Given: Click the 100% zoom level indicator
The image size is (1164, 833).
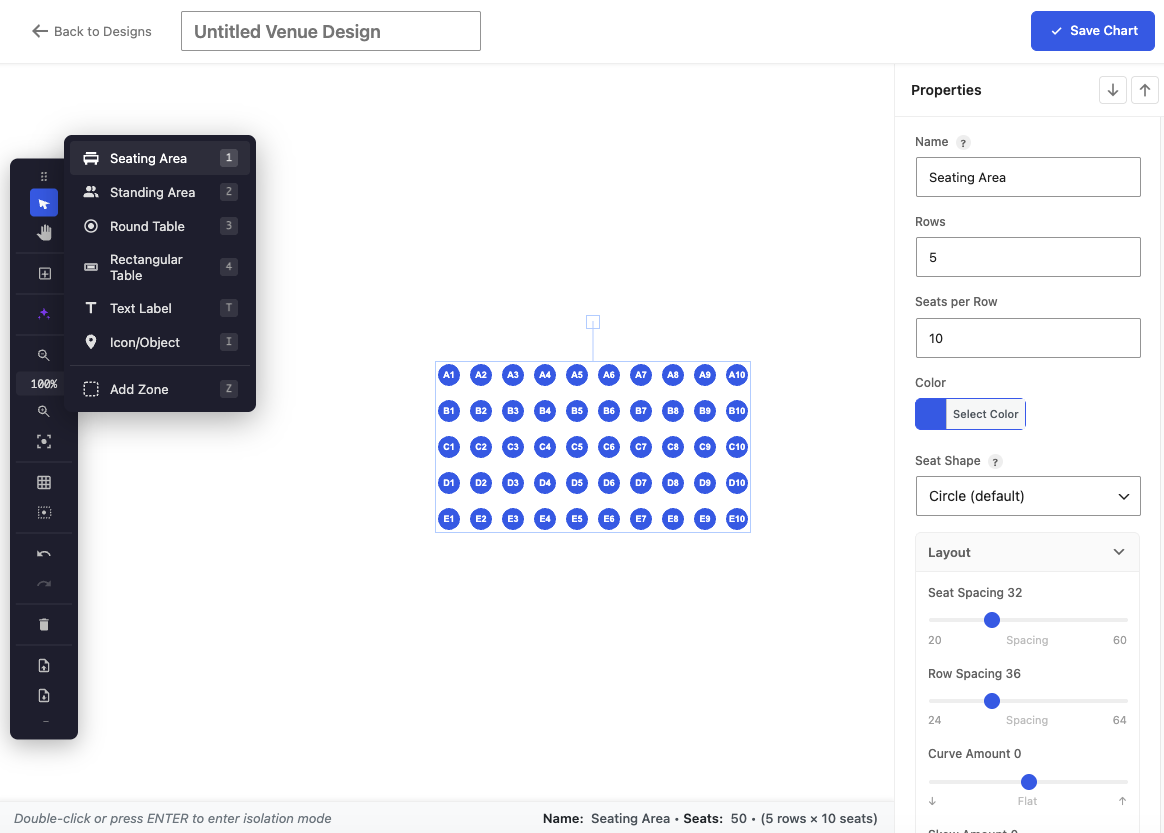Looking at the screenshot, I should pos(44,384).
